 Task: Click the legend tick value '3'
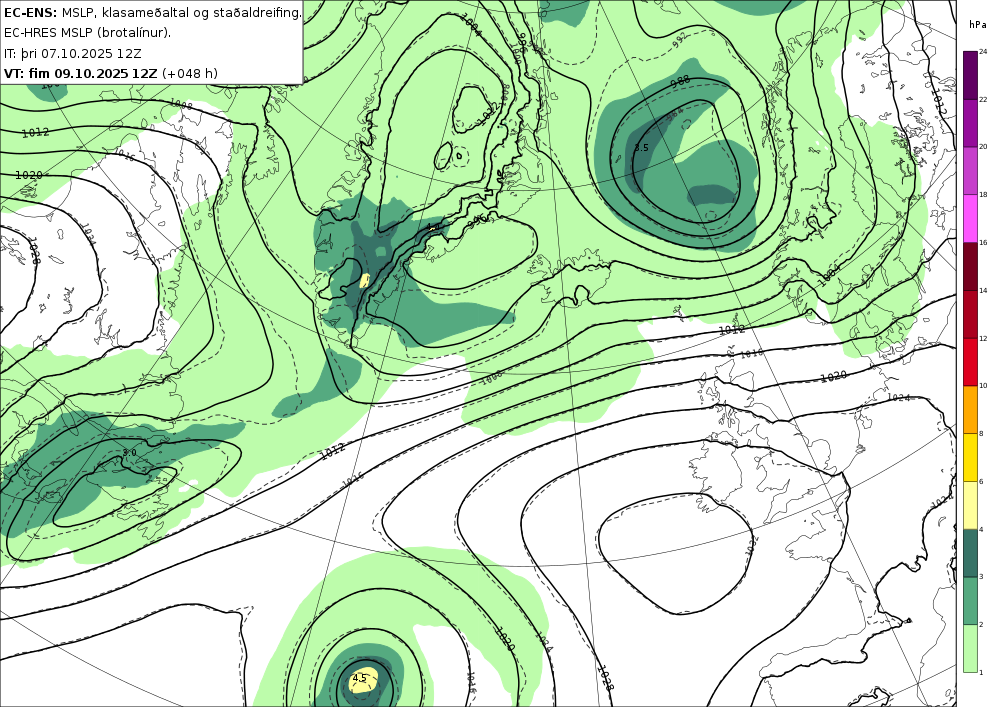[x=981, y=577]
